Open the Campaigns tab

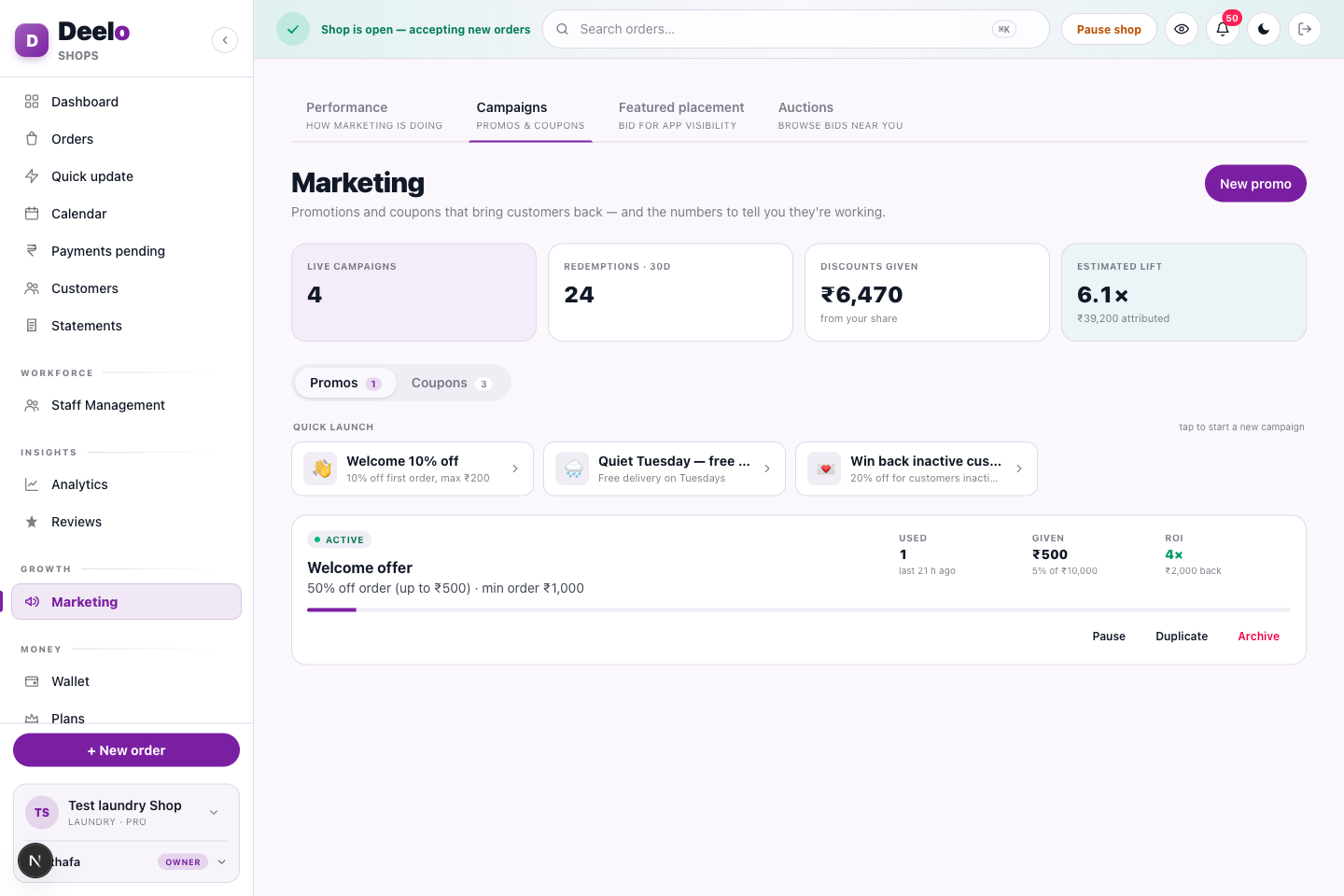click(x=530, y=116)
